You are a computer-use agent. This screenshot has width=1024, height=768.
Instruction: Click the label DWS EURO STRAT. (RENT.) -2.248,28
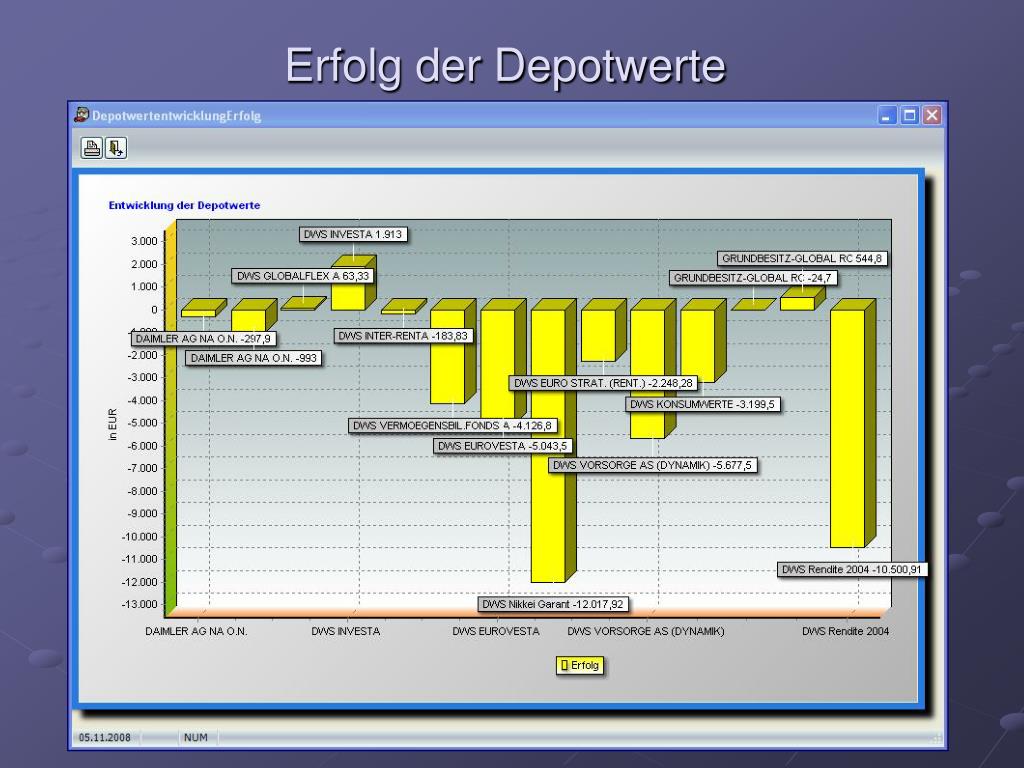click(x=603, y=383)
